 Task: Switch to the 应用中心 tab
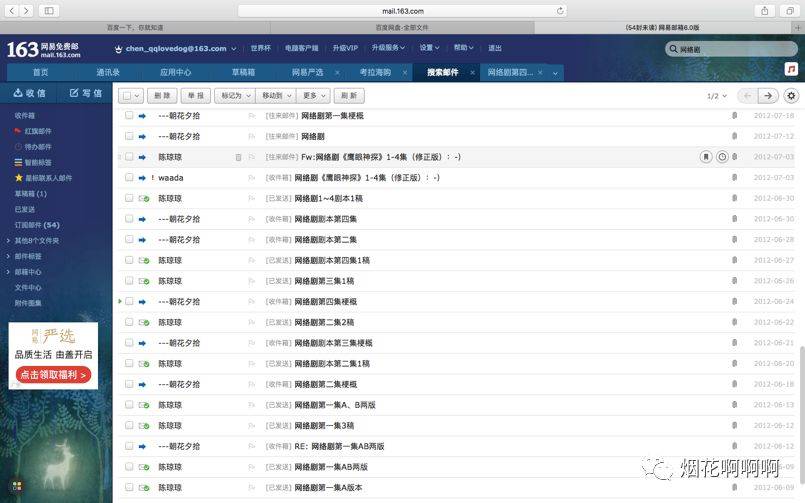(x=175, y=72)
